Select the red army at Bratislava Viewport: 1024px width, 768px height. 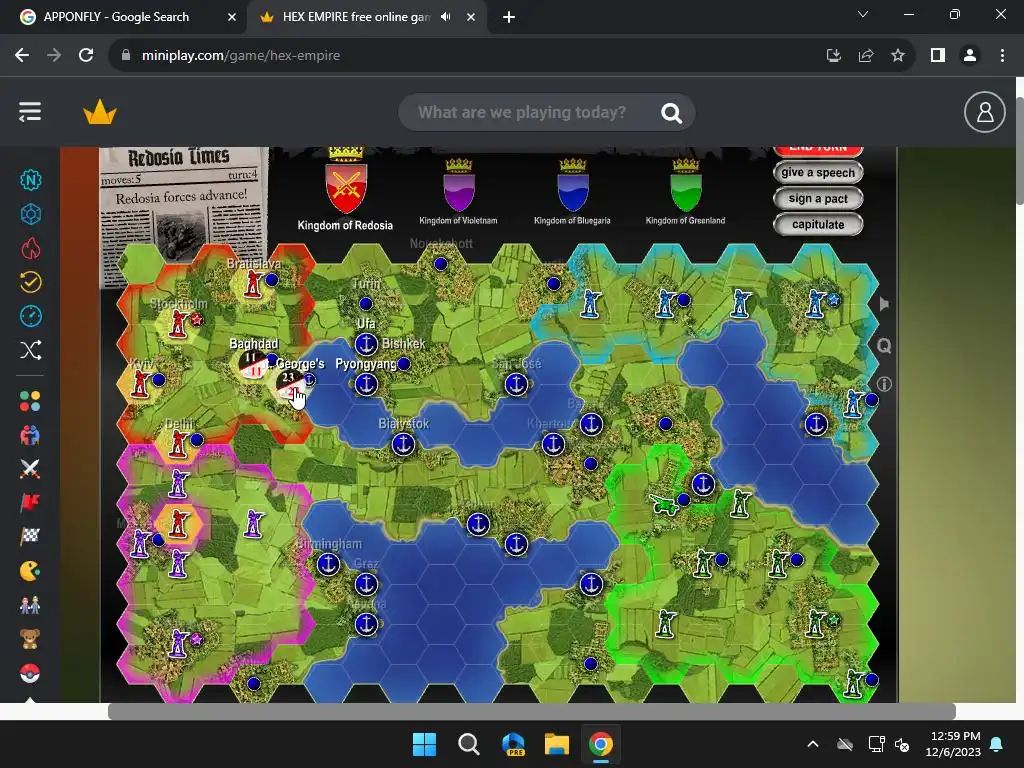[253, 284]
